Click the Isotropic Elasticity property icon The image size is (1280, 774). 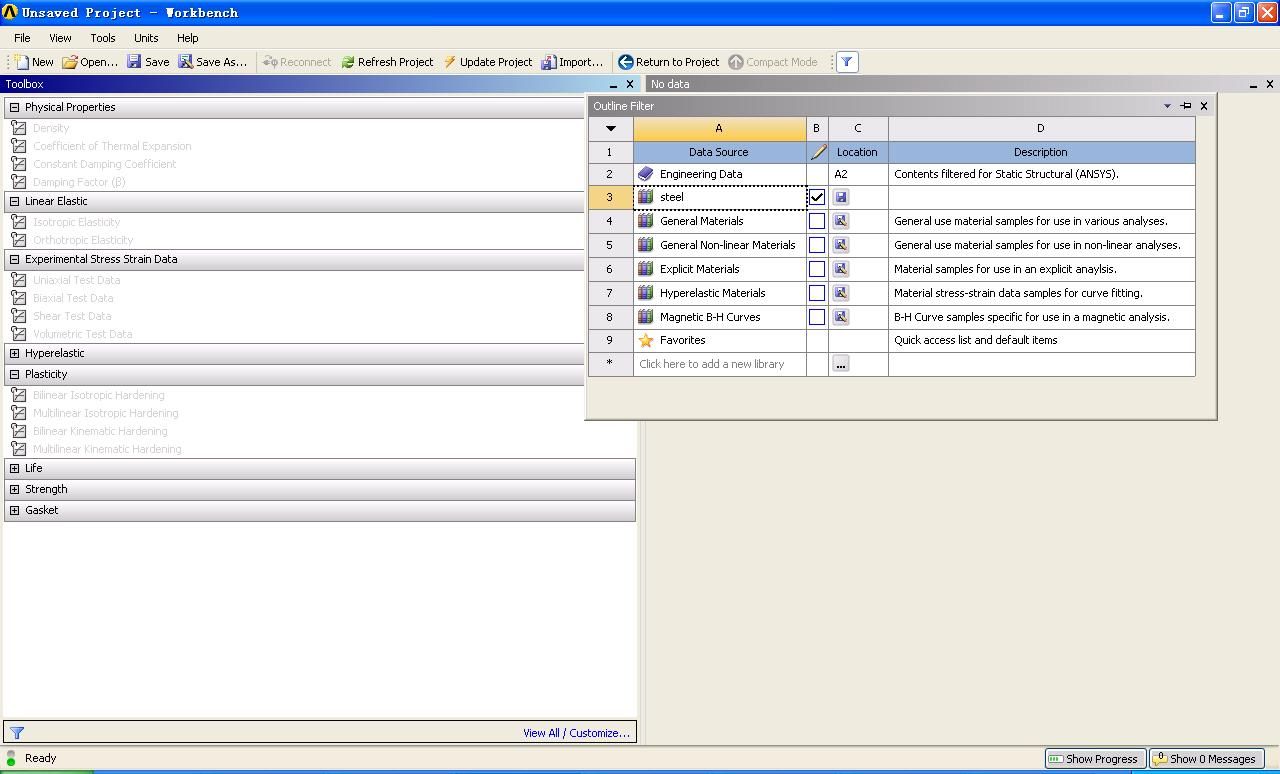pos(19,222)
